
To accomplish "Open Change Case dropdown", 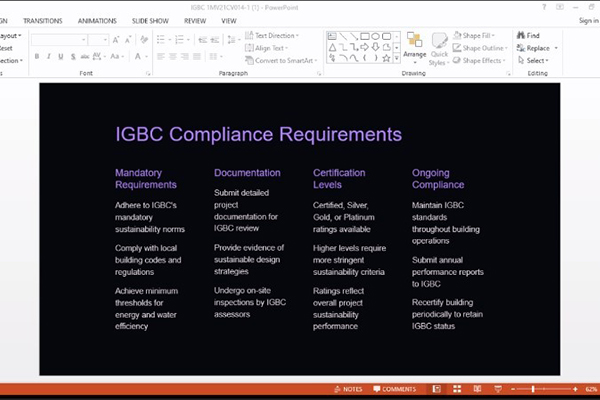I will tap(117, 57).
